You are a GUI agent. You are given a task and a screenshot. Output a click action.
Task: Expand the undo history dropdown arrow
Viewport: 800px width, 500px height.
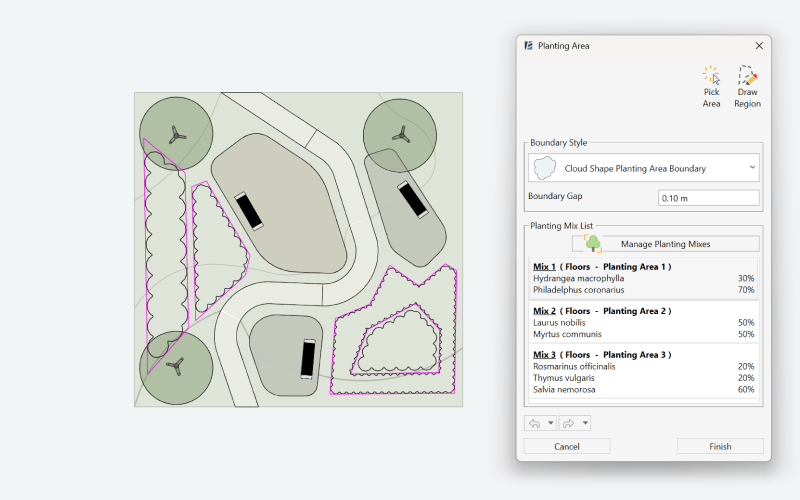click(x=551, y=423)
